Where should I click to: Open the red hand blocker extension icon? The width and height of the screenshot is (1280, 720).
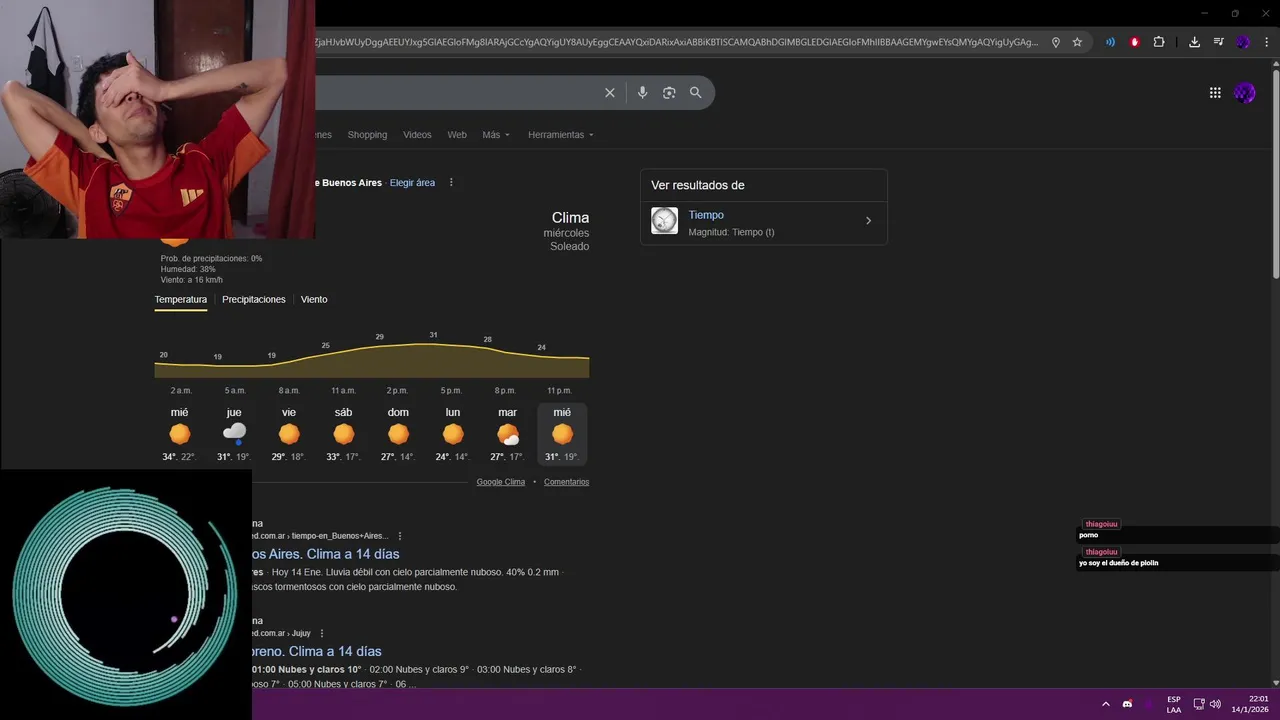[x=1134, y=42]
